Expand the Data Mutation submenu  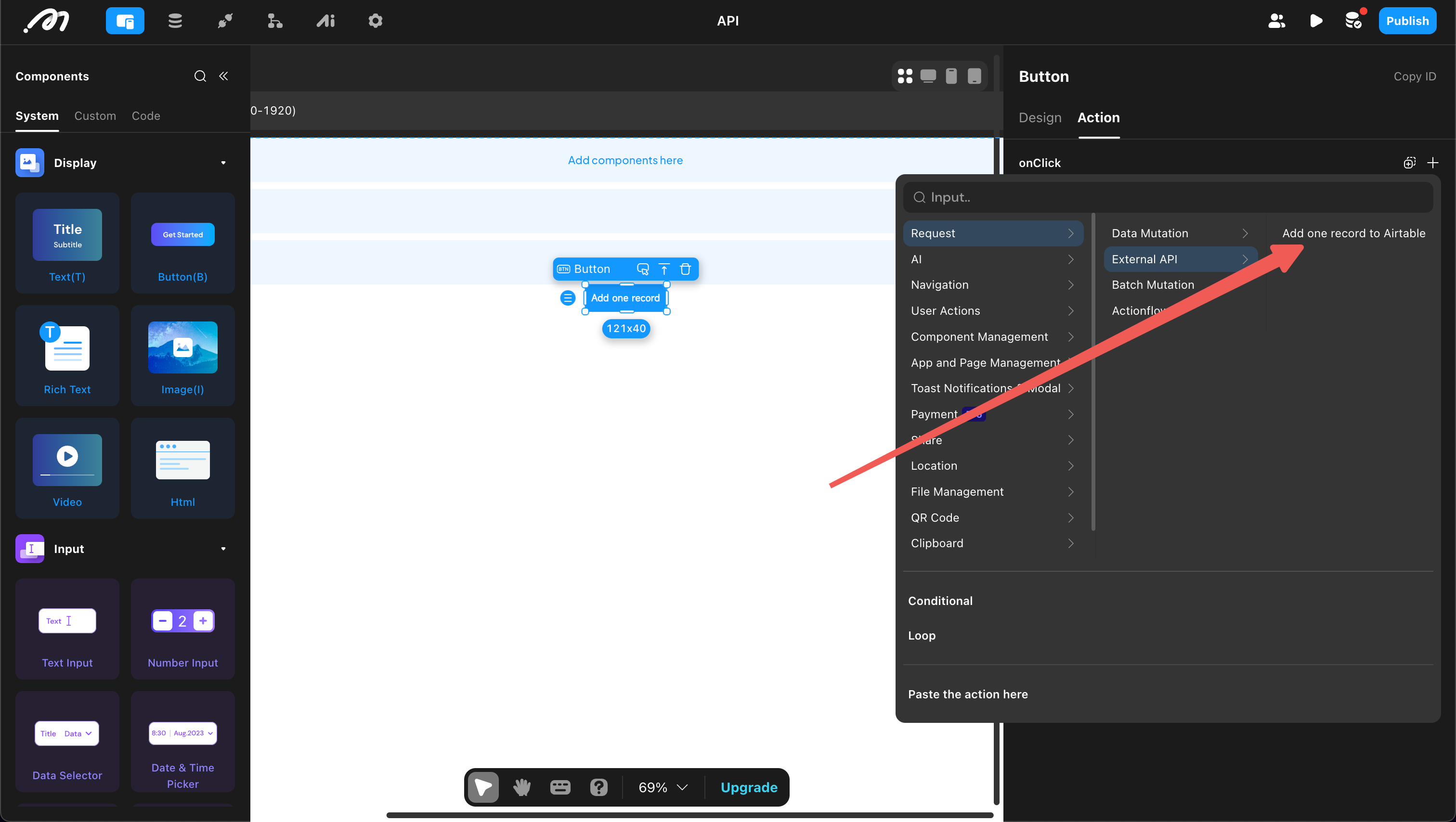(1180, 233)
